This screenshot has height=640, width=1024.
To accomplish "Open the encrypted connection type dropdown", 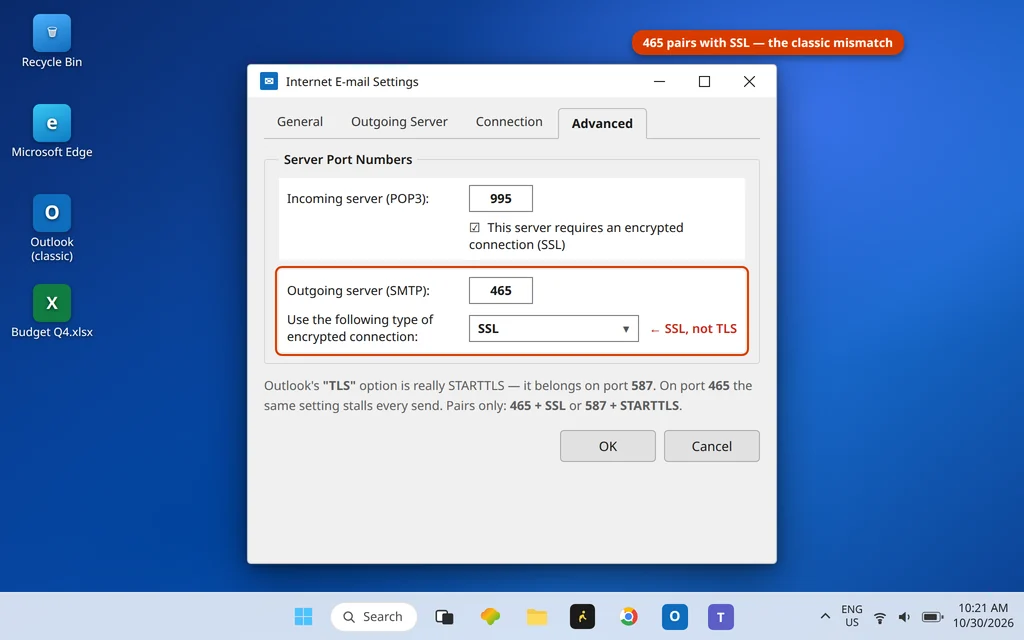I will point(554,328).
